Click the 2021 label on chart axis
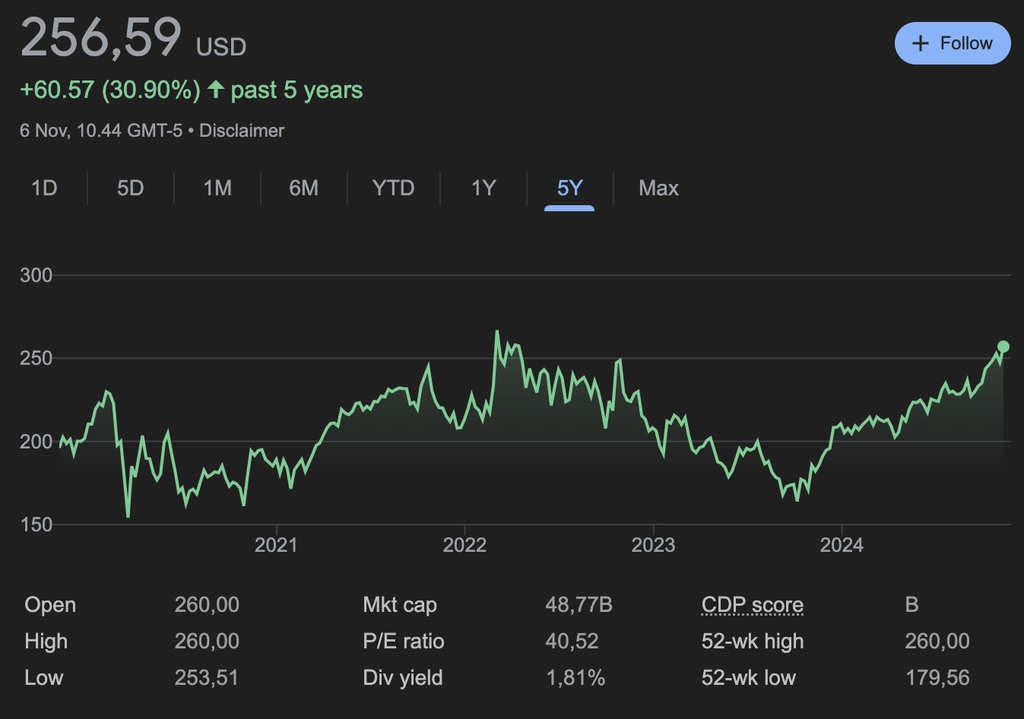Viewport: 1024px width, 719px height. (x=276, y=545)
